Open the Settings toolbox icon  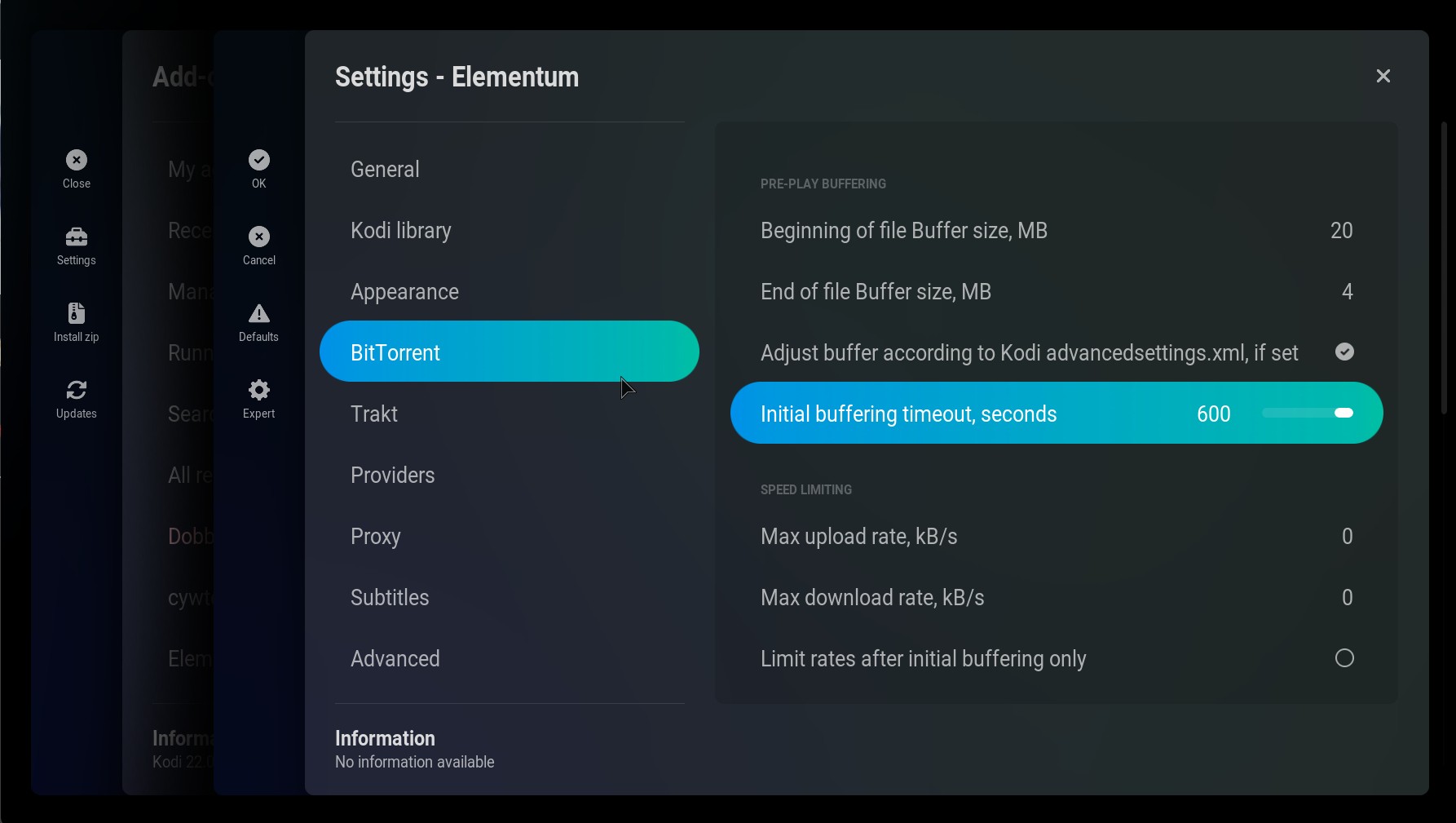(x=77, y=237)
